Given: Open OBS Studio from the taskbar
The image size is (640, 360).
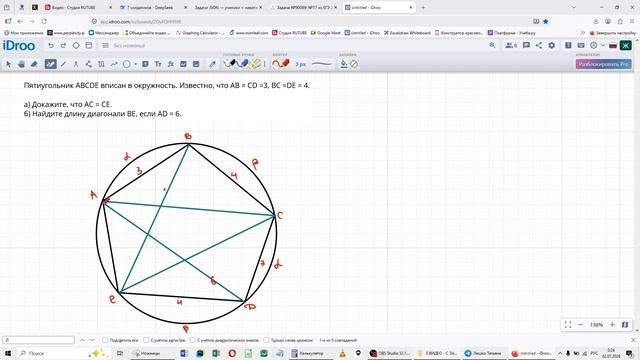Looking at the screenshot, I should (x=390, y=353).
